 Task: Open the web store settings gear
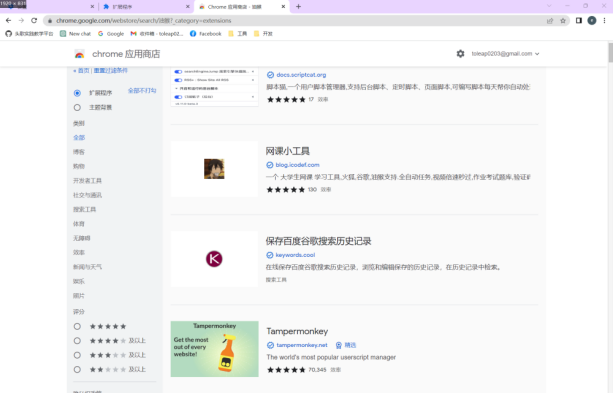pos(460,54)
